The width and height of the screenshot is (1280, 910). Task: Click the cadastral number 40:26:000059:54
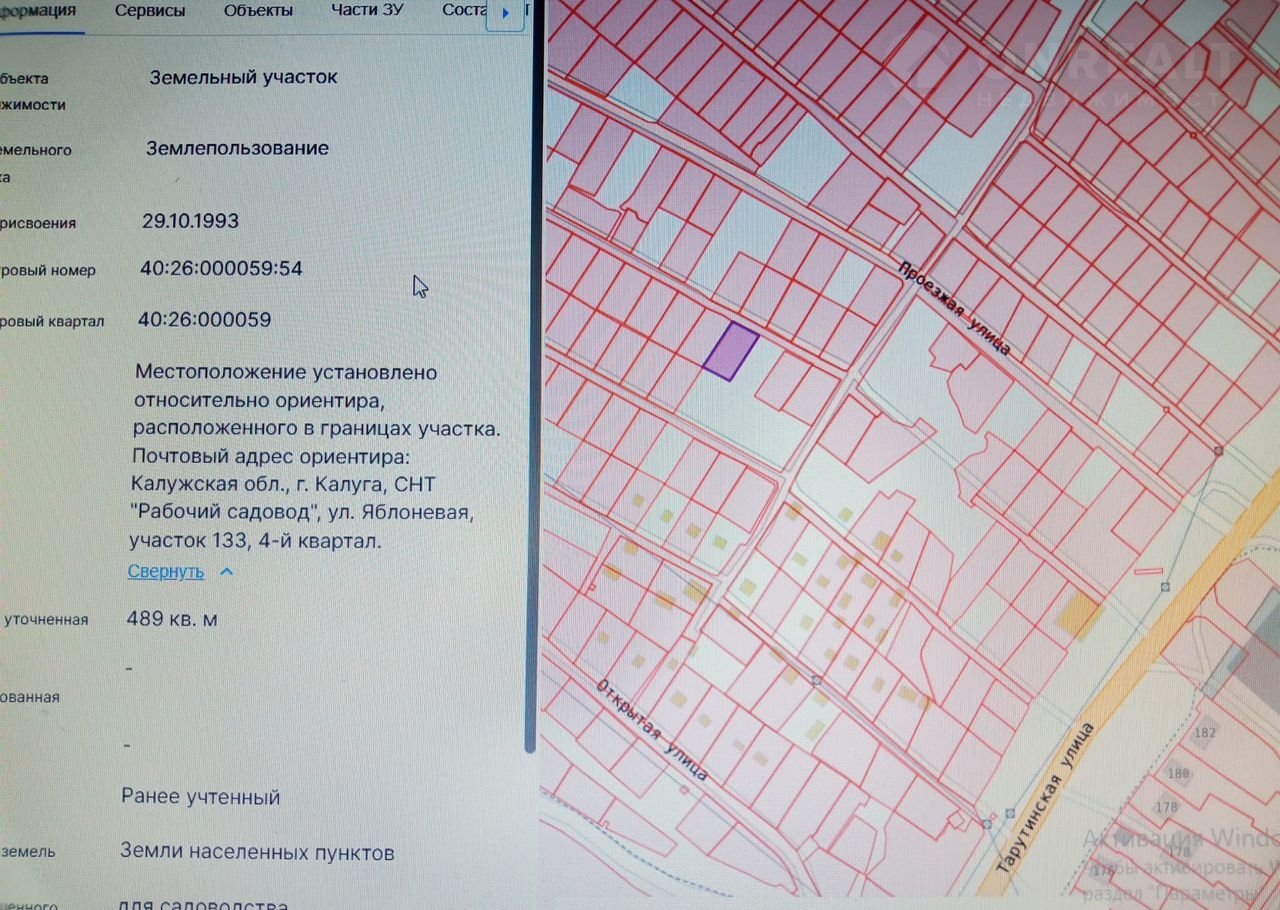coord(221,269)
